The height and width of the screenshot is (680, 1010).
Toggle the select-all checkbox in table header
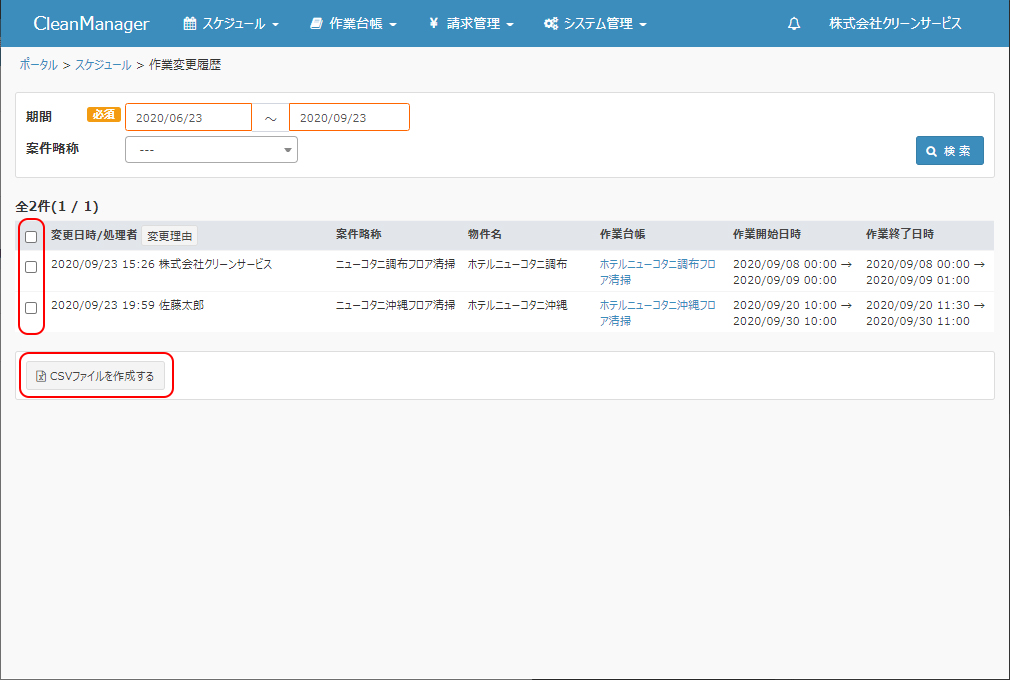coord(31,237)
